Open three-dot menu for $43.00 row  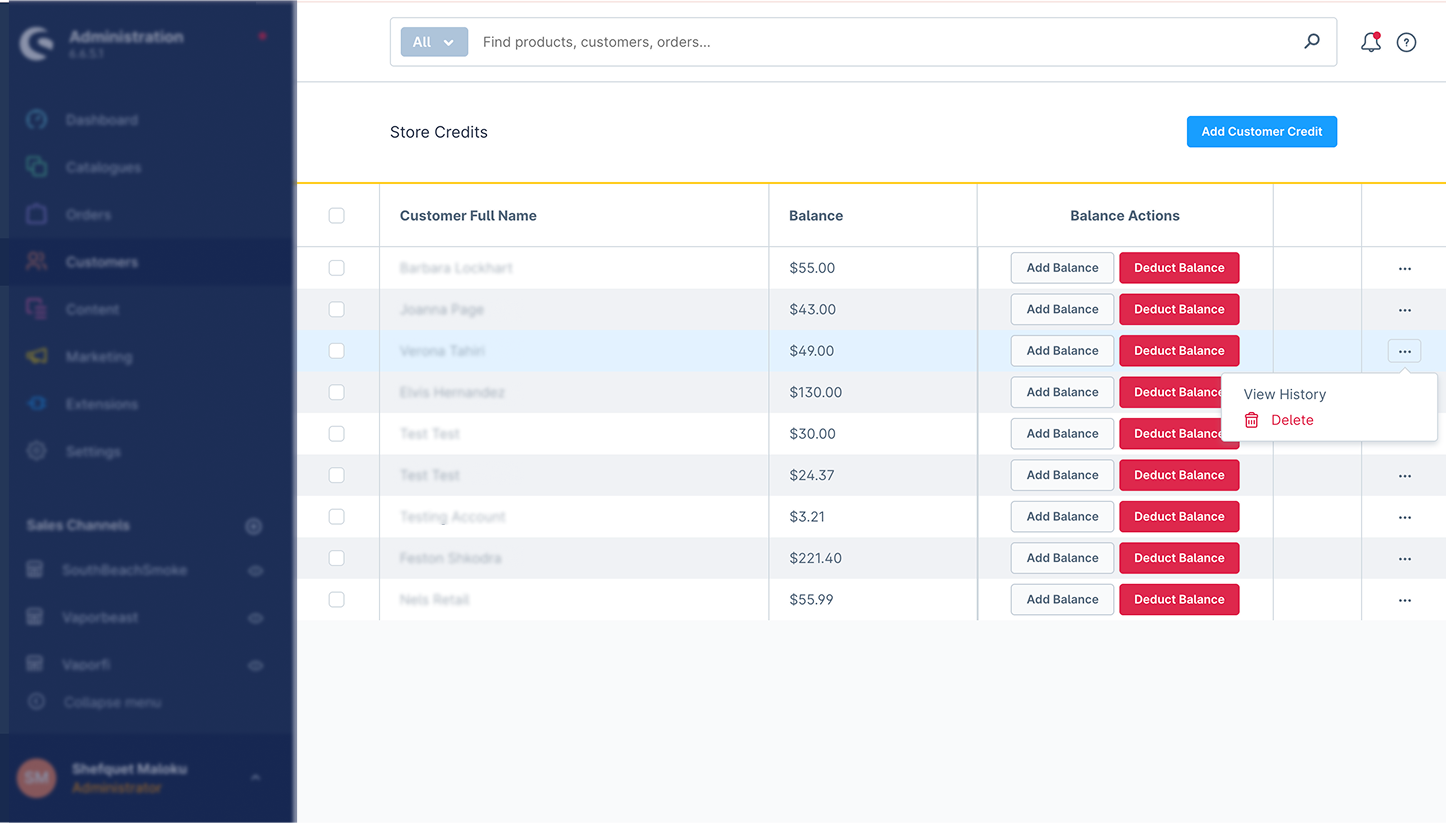pyautogui.click(x=1404, y=310)
